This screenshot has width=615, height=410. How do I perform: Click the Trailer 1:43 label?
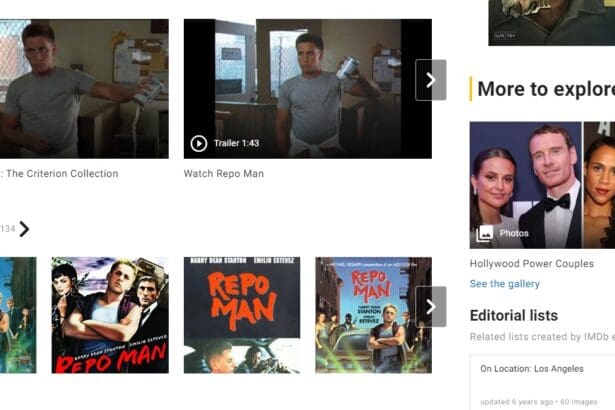coord(236,143)
